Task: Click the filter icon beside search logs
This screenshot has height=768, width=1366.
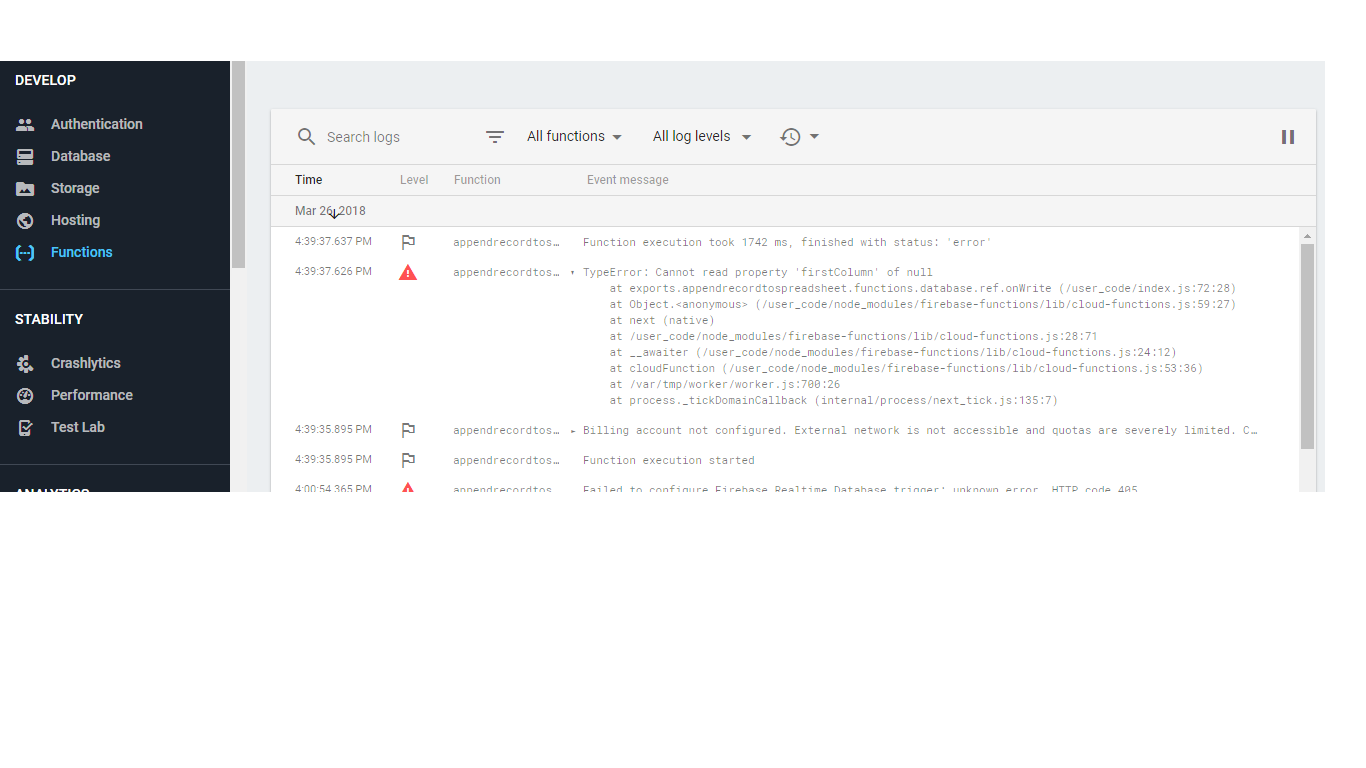Action: click(494, 136)
